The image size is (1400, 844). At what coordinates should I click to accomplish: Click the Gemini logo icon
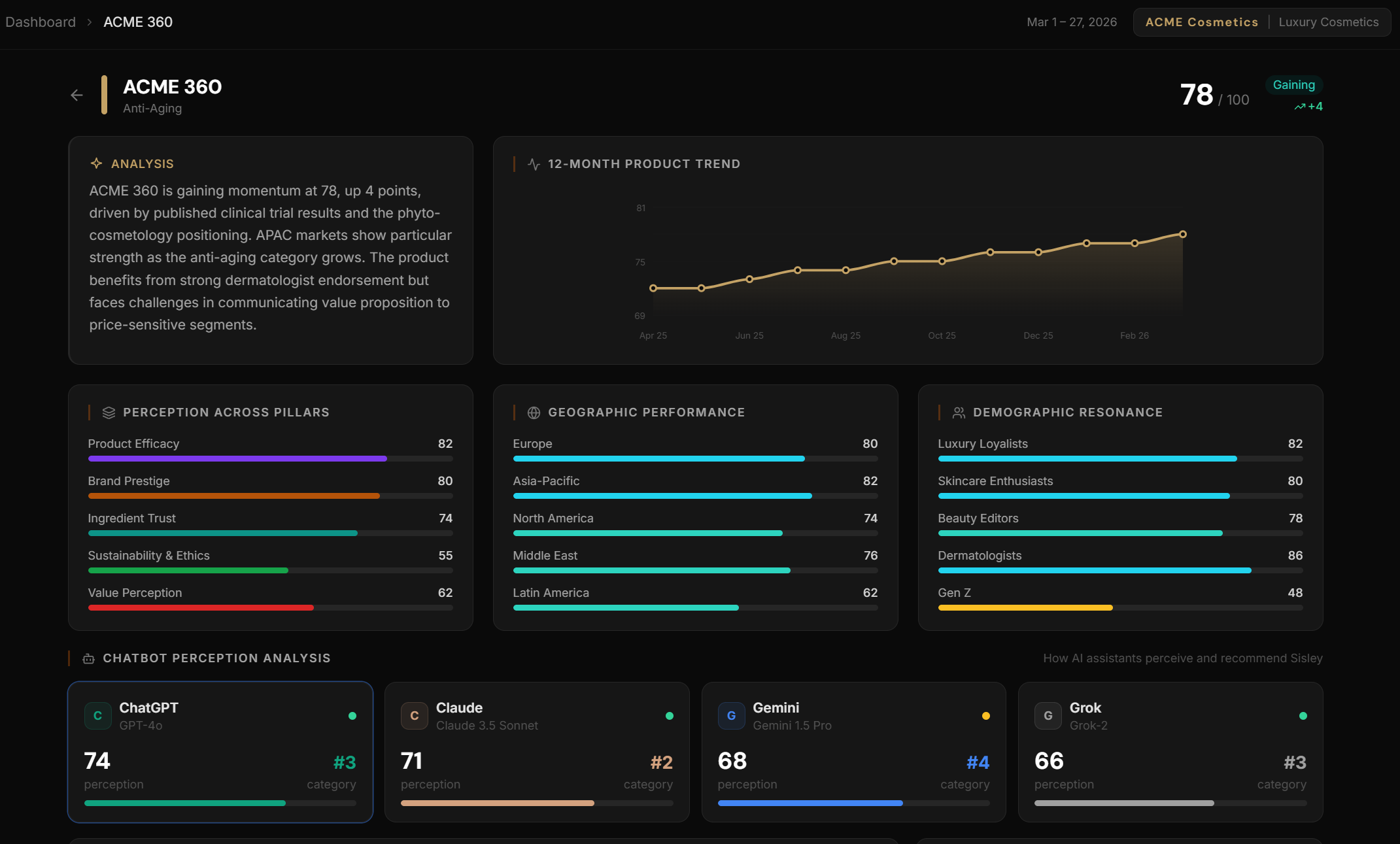click(x=731, y=716)
